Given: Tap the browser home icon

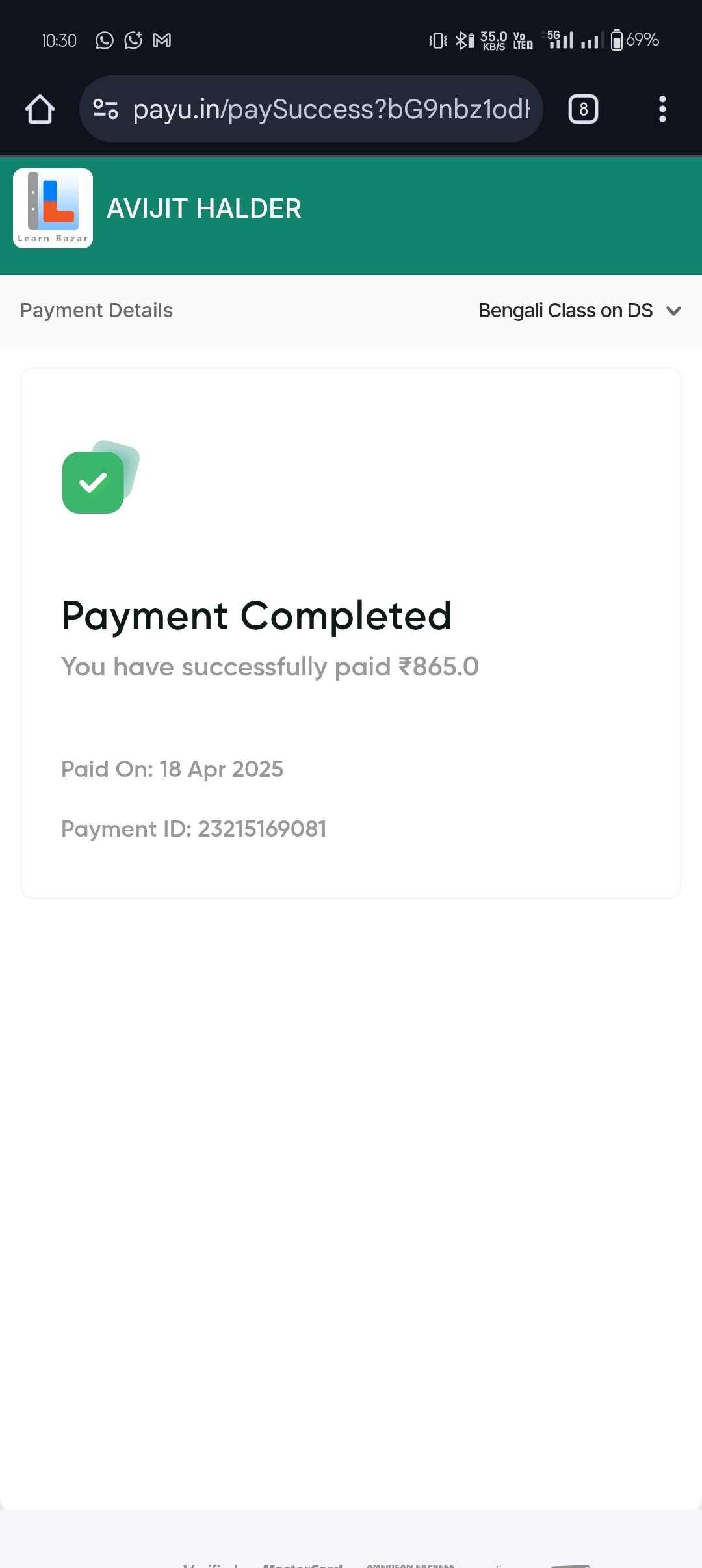Looking at the screenshot, I should click(x=40, y=109).
